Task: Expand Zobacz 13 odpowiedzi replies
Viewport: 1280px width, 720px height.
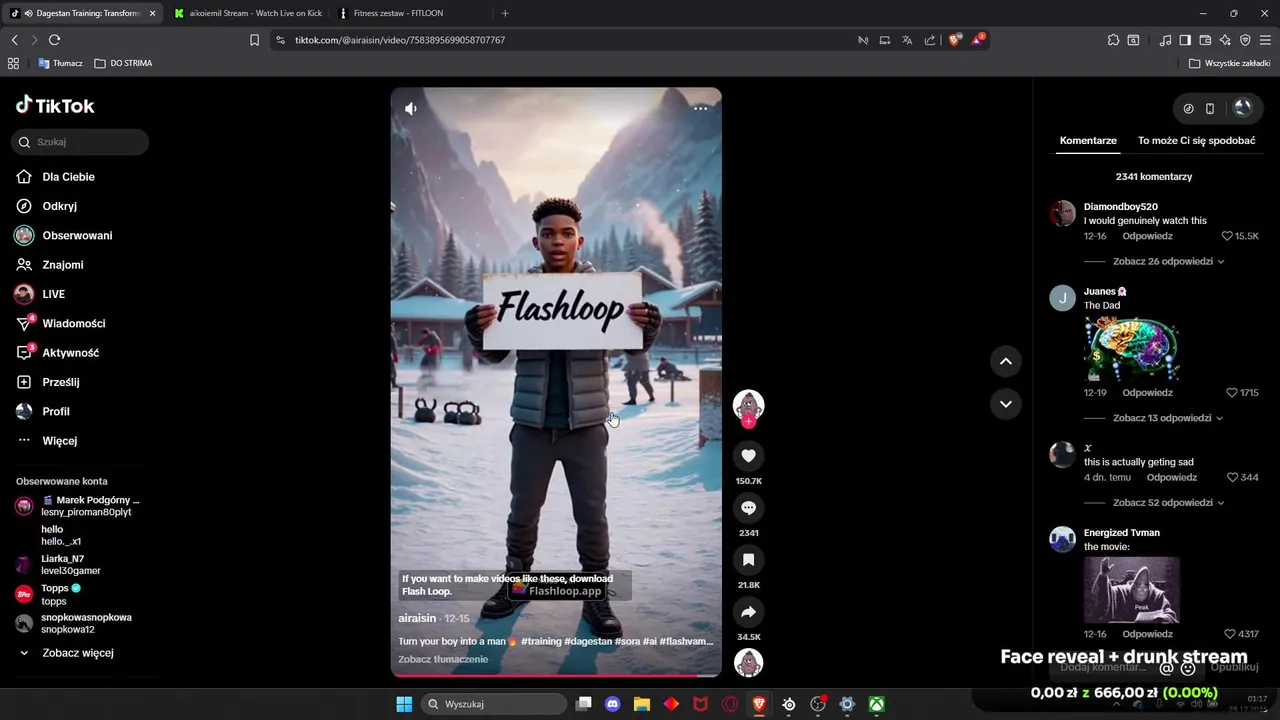Action: point(1168,418)
